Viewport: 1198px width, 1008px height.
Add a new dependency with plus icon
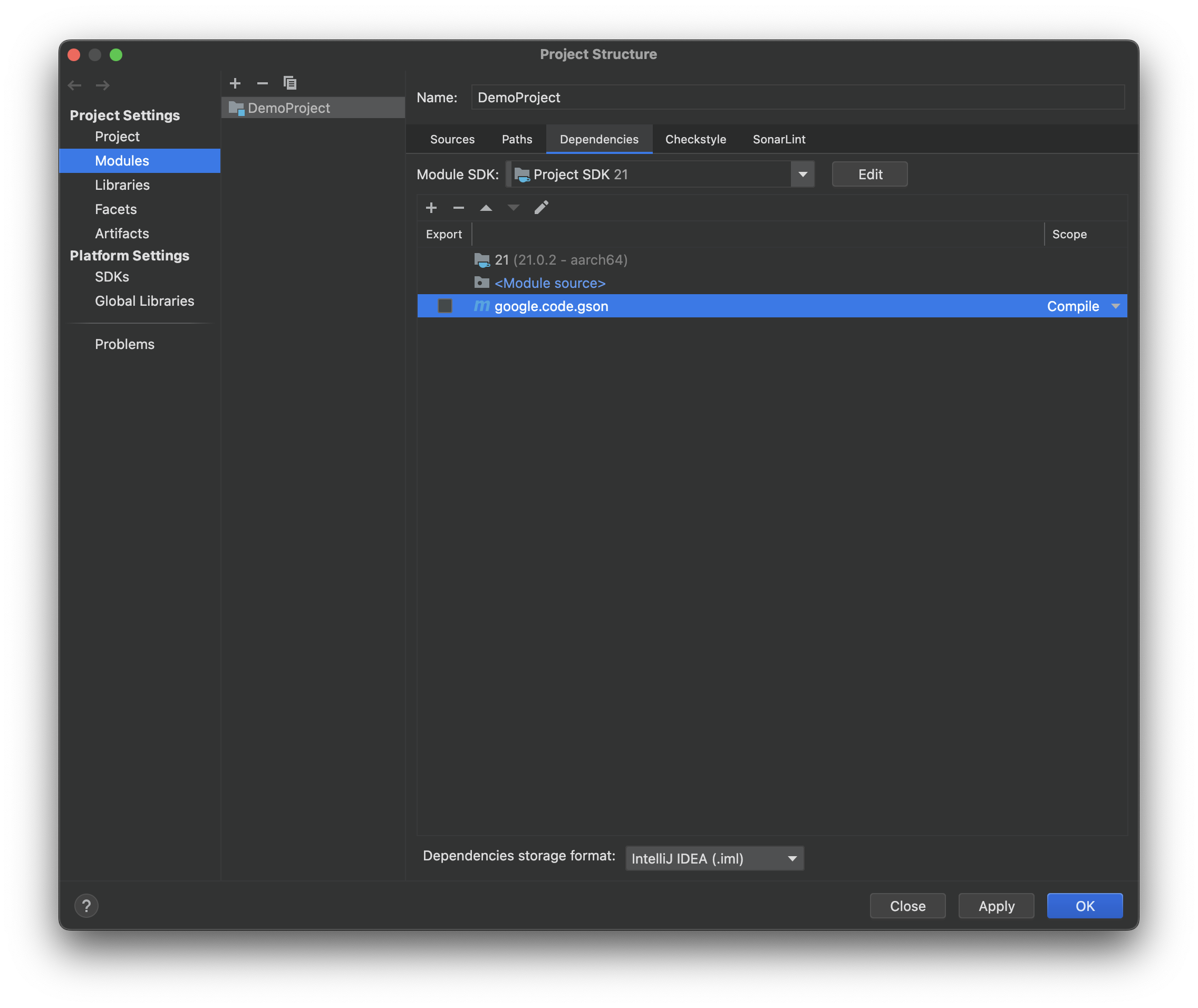[431, 208]
